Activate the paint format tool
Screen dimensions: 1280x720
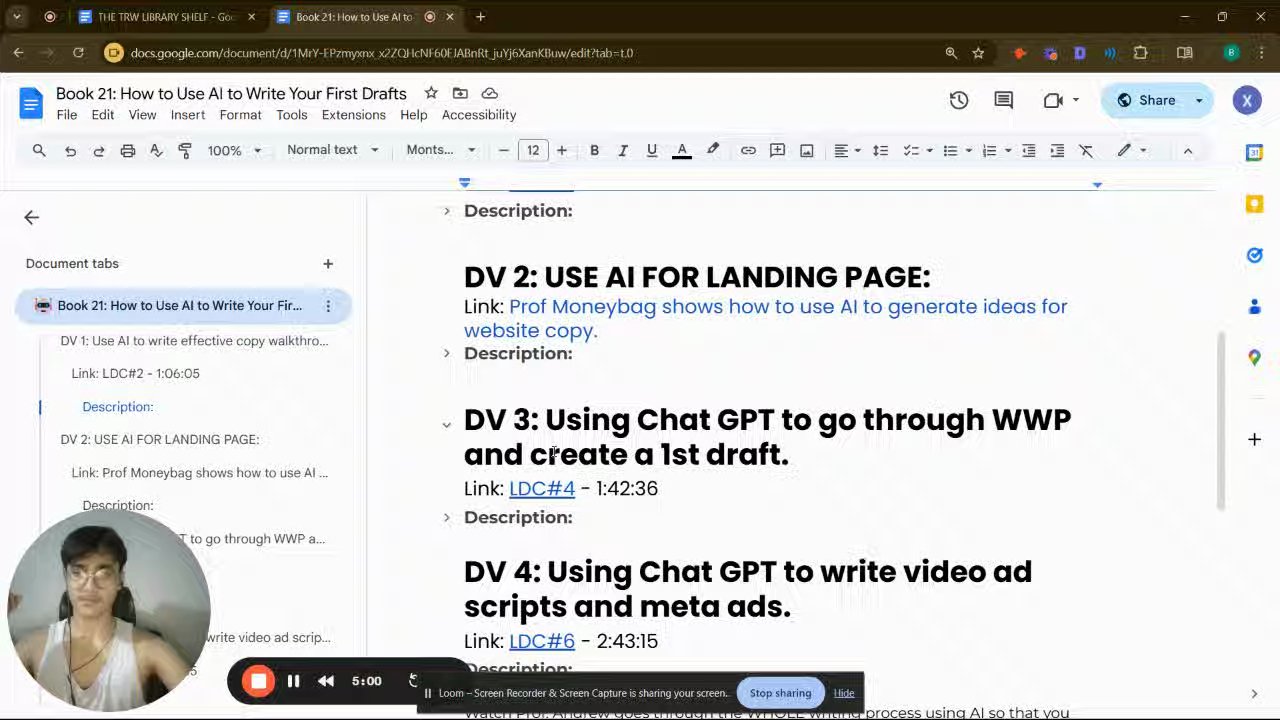point(185,150)
